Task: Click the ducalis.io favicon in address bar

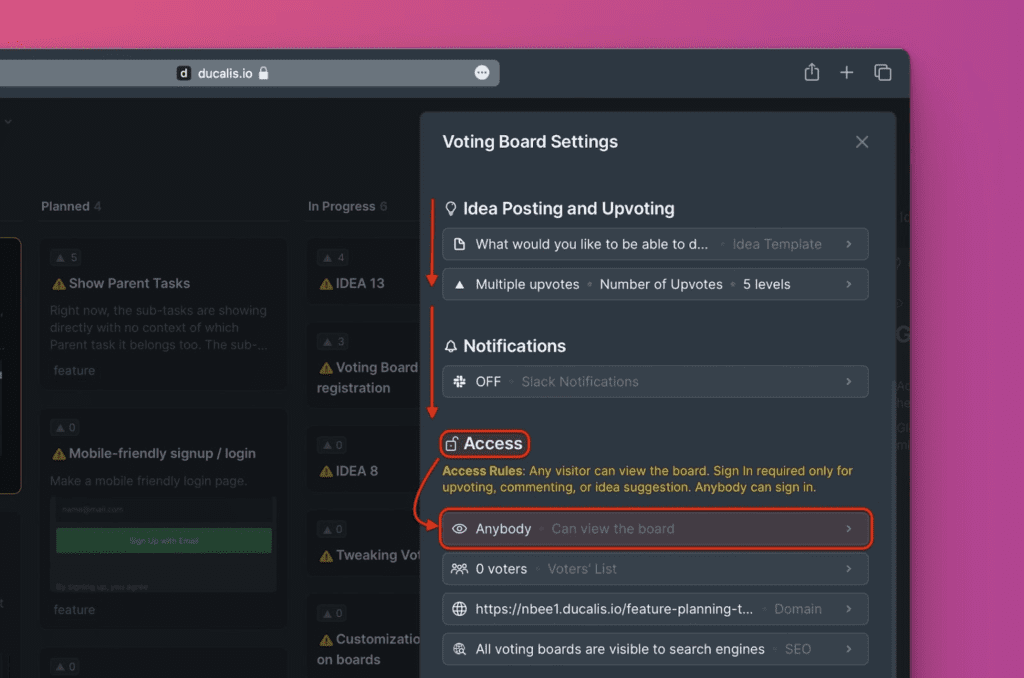Action: (184, 73)
